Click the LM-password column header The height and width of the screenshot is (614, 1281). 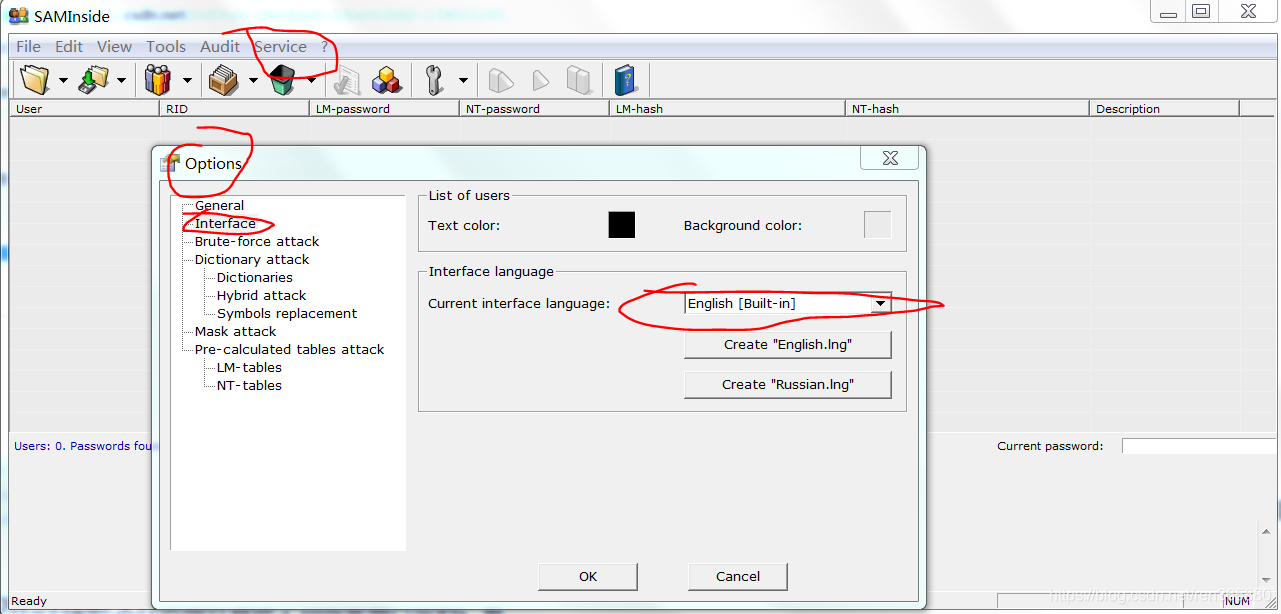point(385,109)
